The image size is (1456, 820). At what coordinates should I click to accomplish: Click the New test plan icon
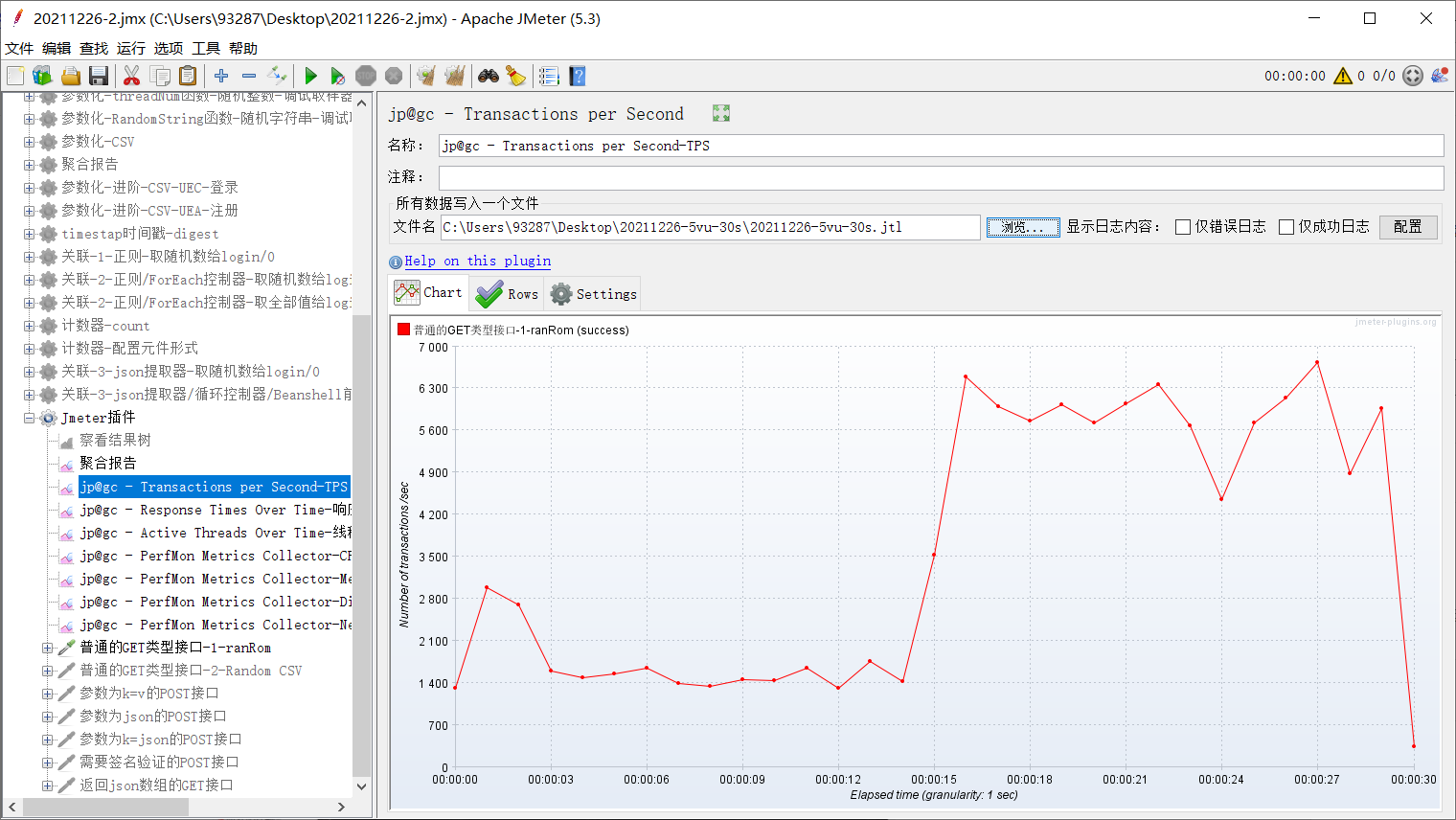click(15, 76)
